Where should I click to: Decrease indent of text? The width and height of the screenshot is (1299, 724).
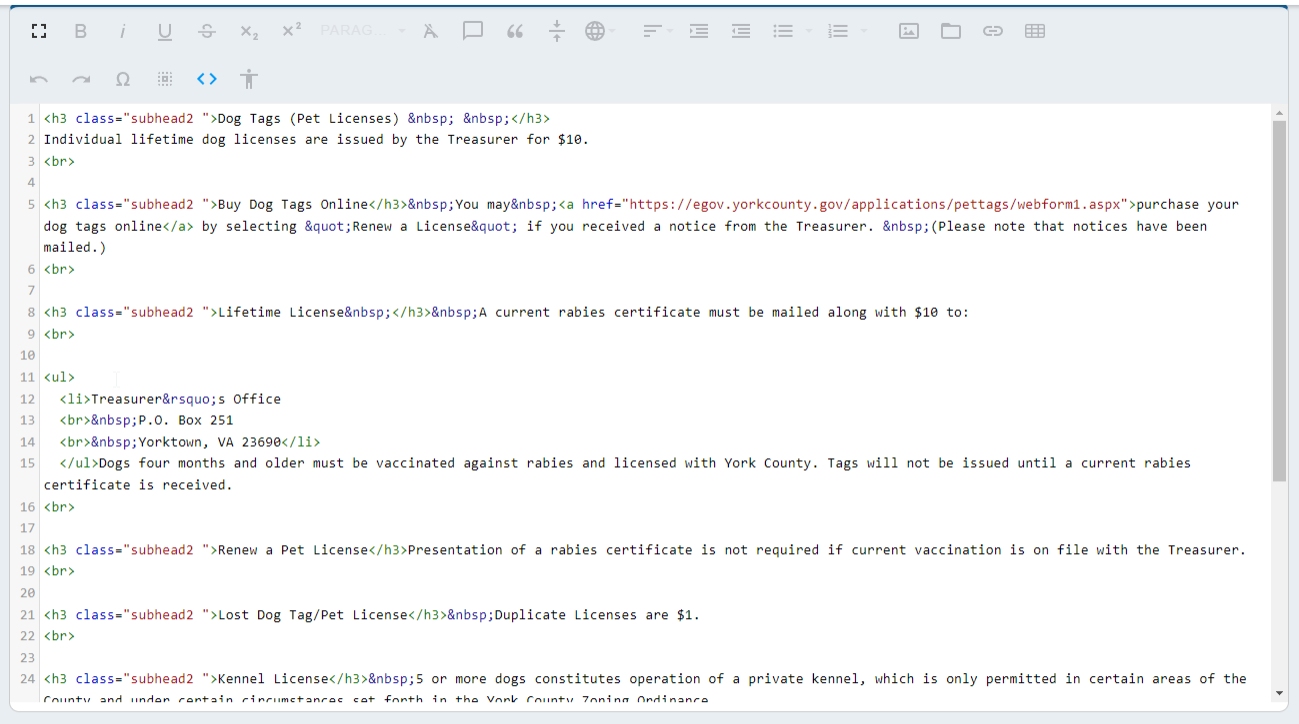741,31
